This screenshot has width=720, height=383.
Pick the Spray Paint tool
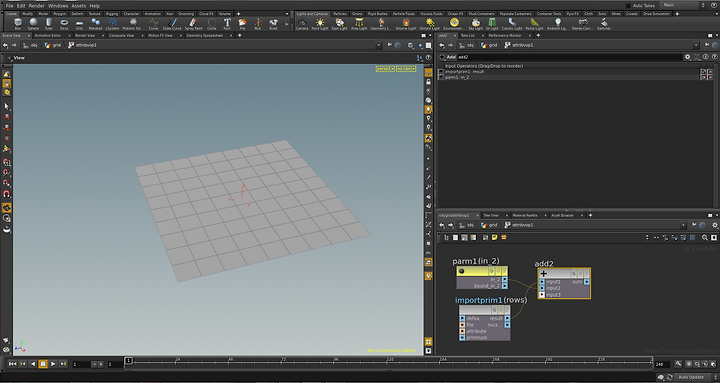(x=193, y=23)
